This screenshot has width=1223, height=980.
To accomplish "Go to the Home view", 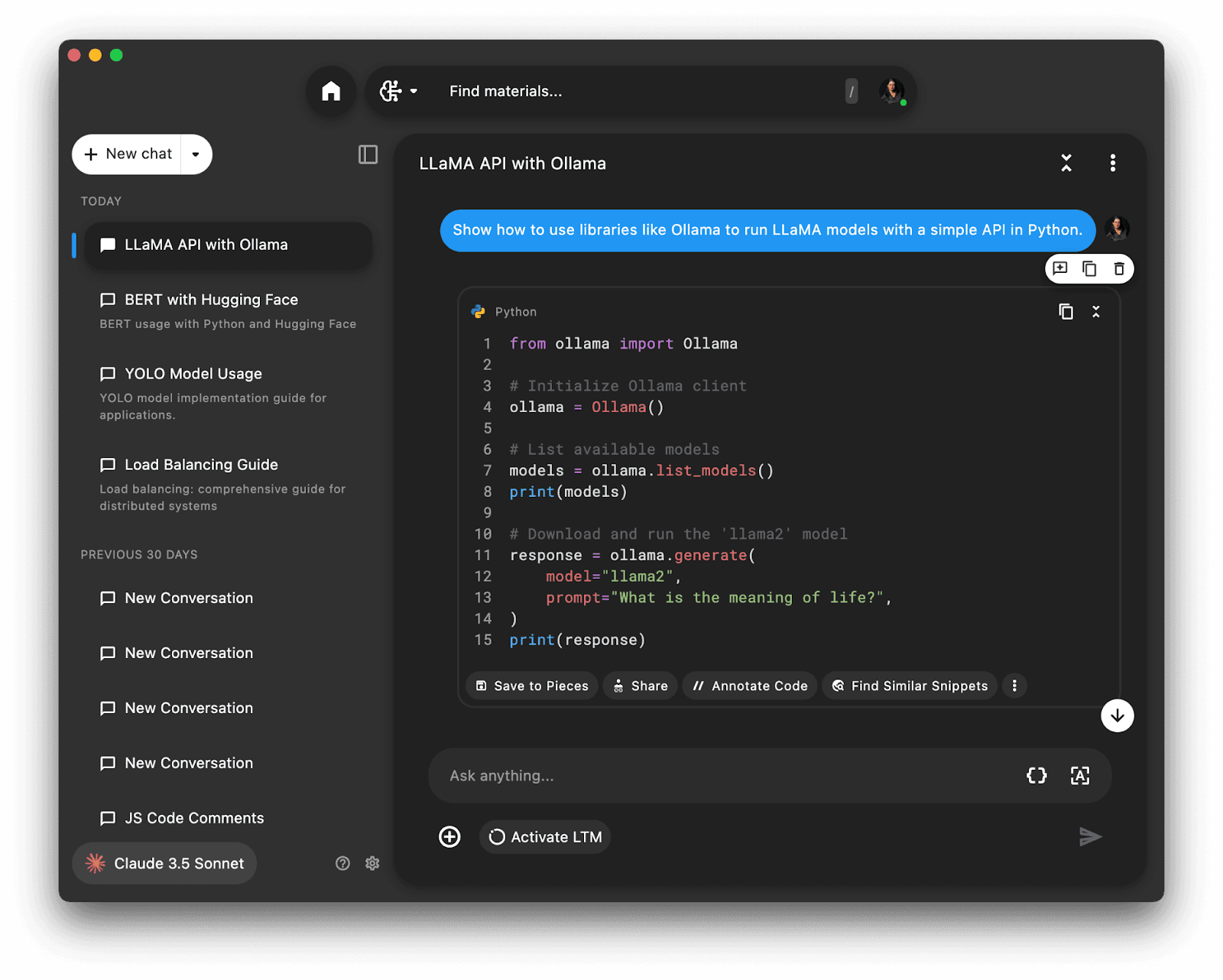I will click(331, 92).
